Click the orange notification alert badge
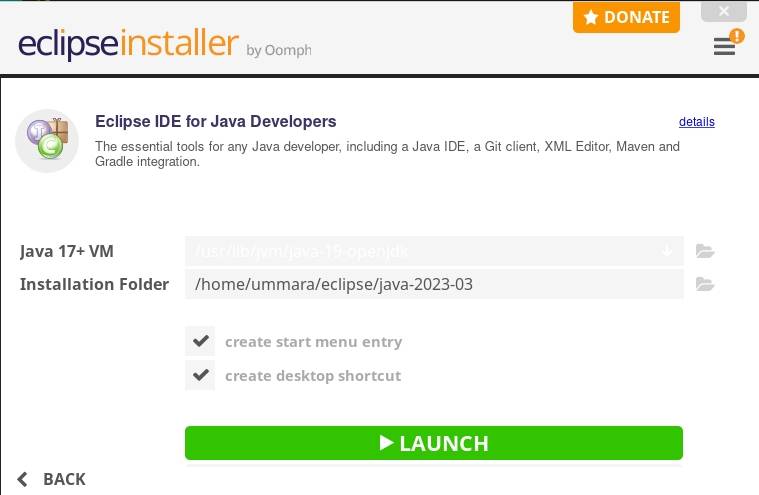The width and height of the screenshot is (759, 495). coord(737,36)
